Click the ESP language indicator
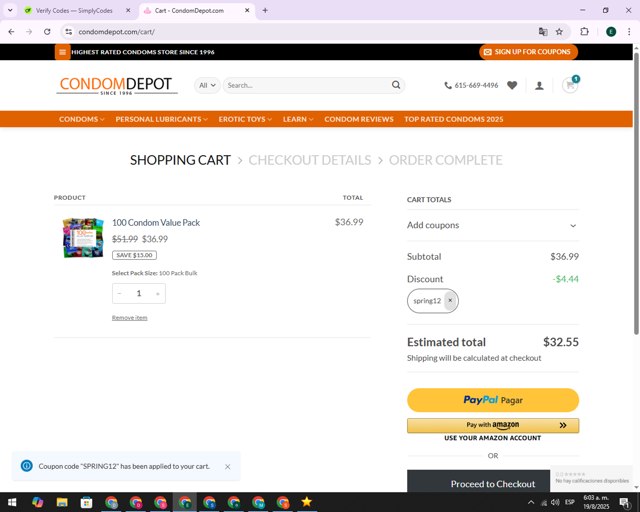 [x=570, y=502]
